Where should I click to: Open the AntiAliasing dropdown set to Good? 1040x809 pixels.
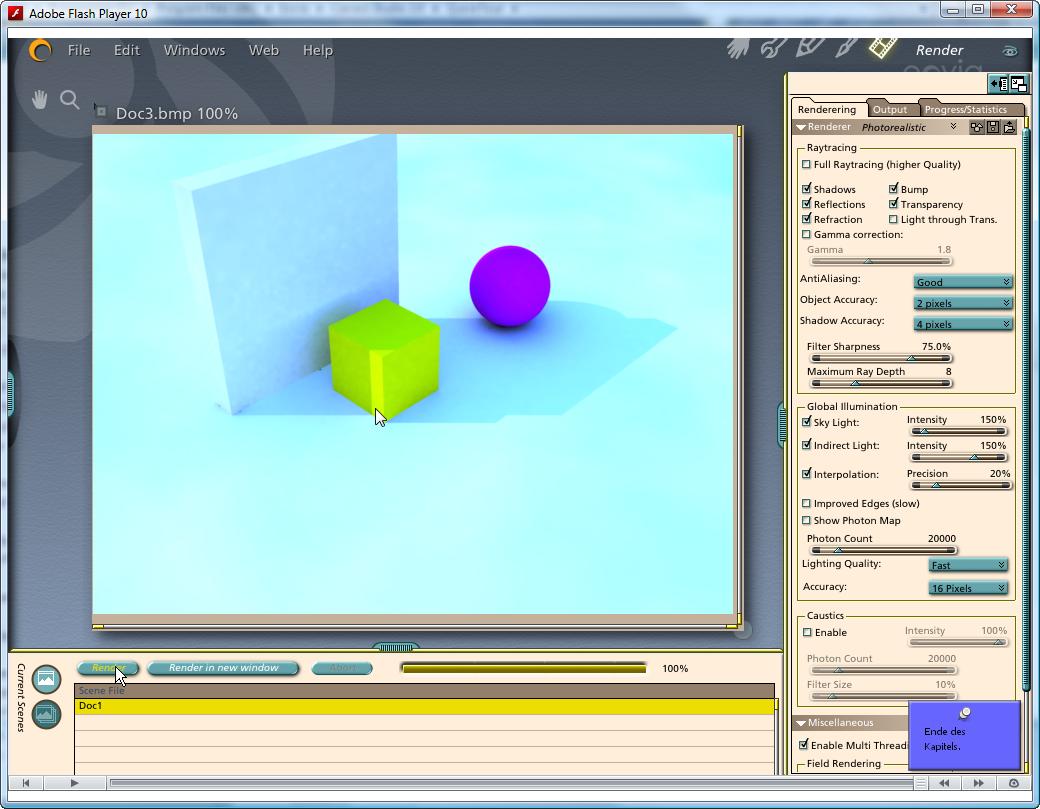tap(962, 282)
